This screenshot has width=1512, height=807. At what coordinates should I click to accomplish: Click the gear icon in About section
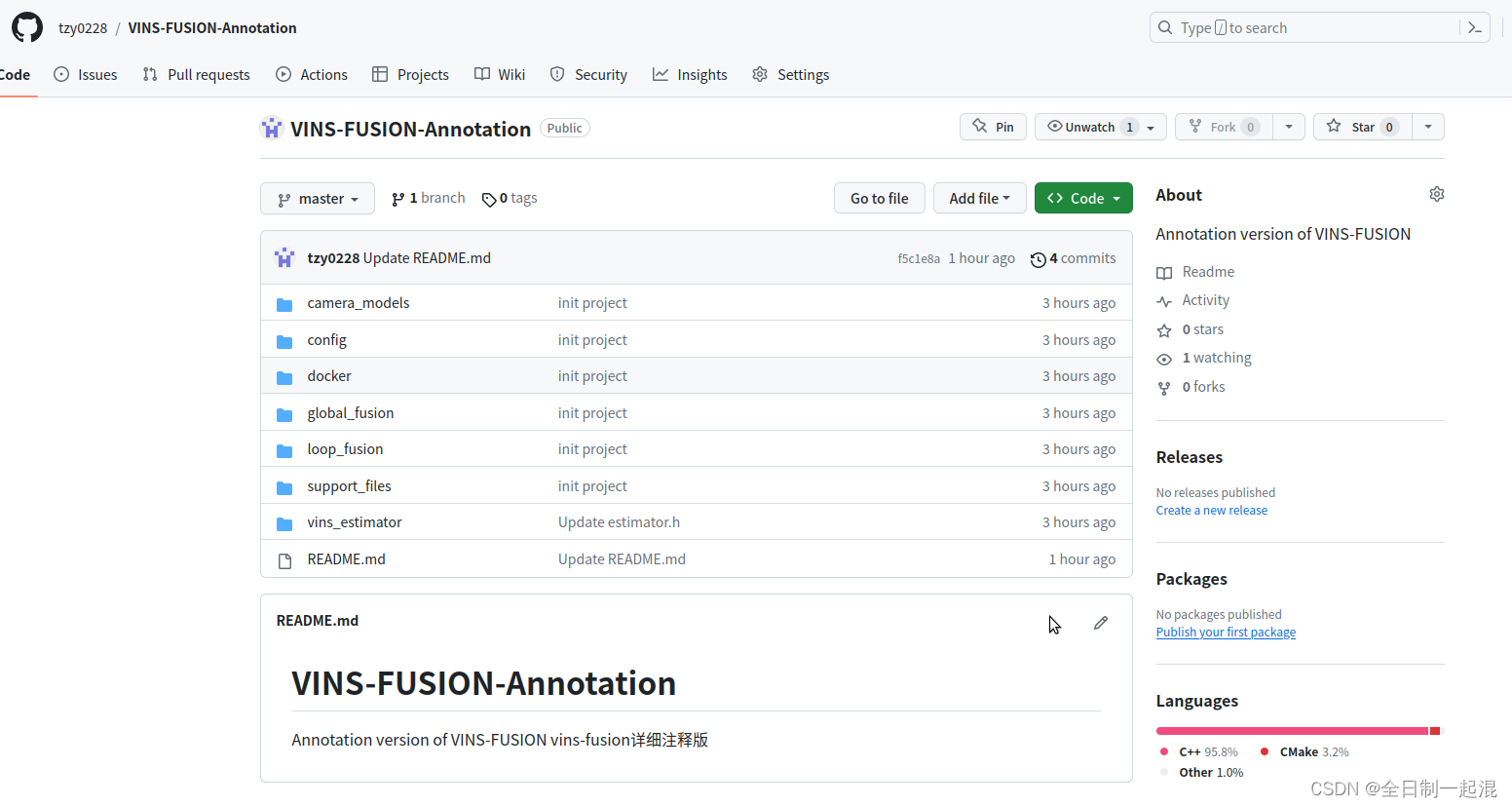click(1436, 194)
